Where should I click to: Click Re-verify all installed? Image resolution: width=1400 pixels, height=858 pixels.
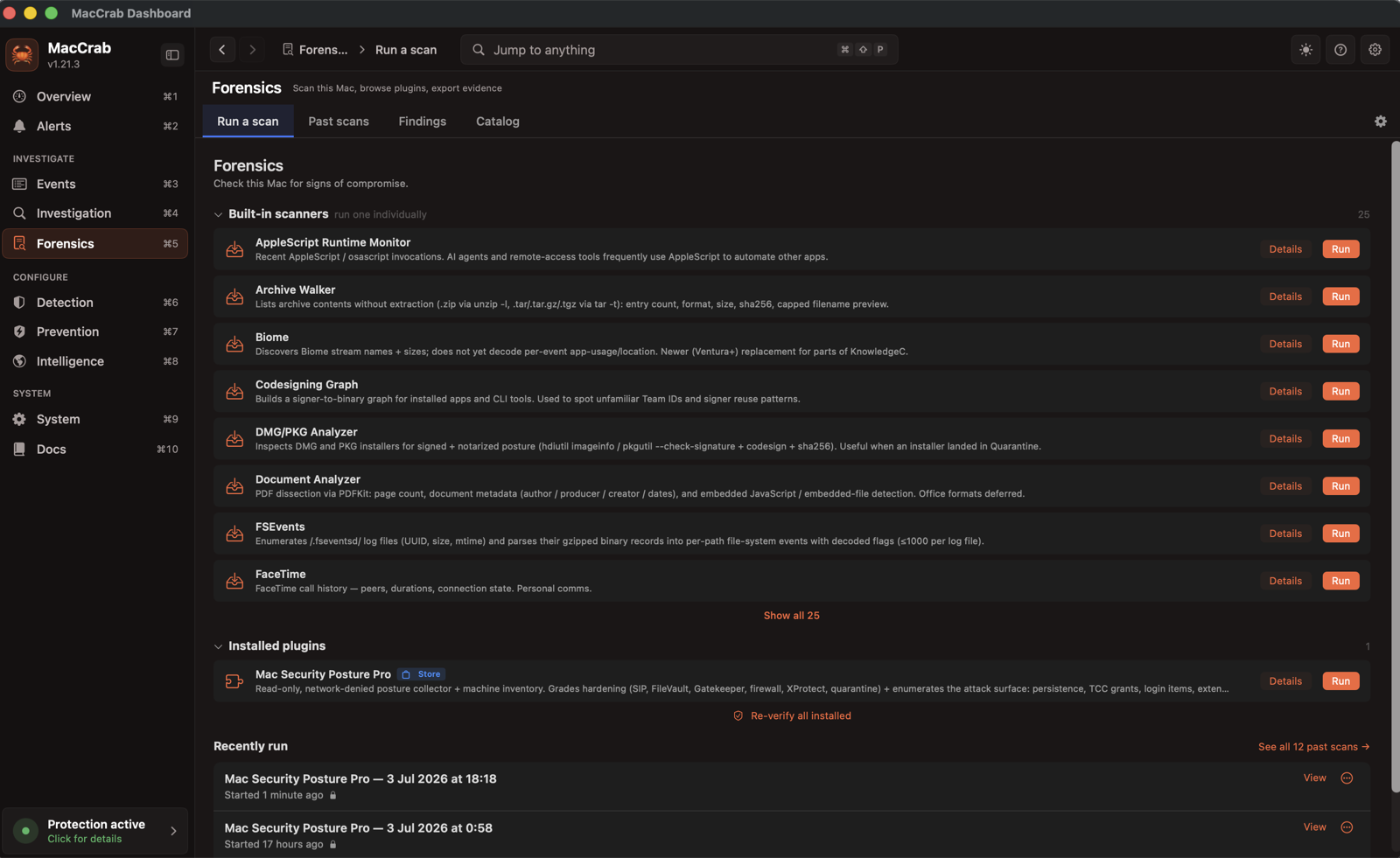pyautogui.click(x=792, y=715)
